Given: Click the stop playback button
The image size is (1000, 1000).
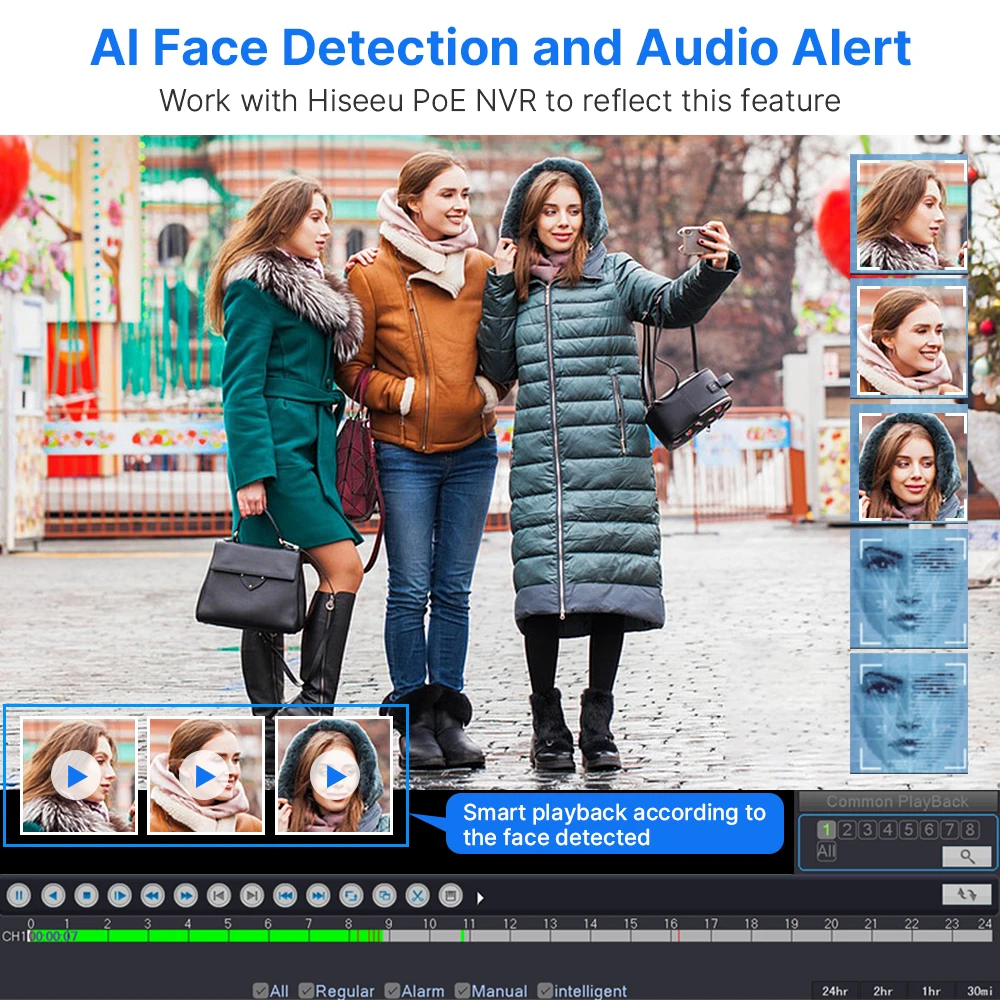Looking at the screenshot, I should 86,895.
